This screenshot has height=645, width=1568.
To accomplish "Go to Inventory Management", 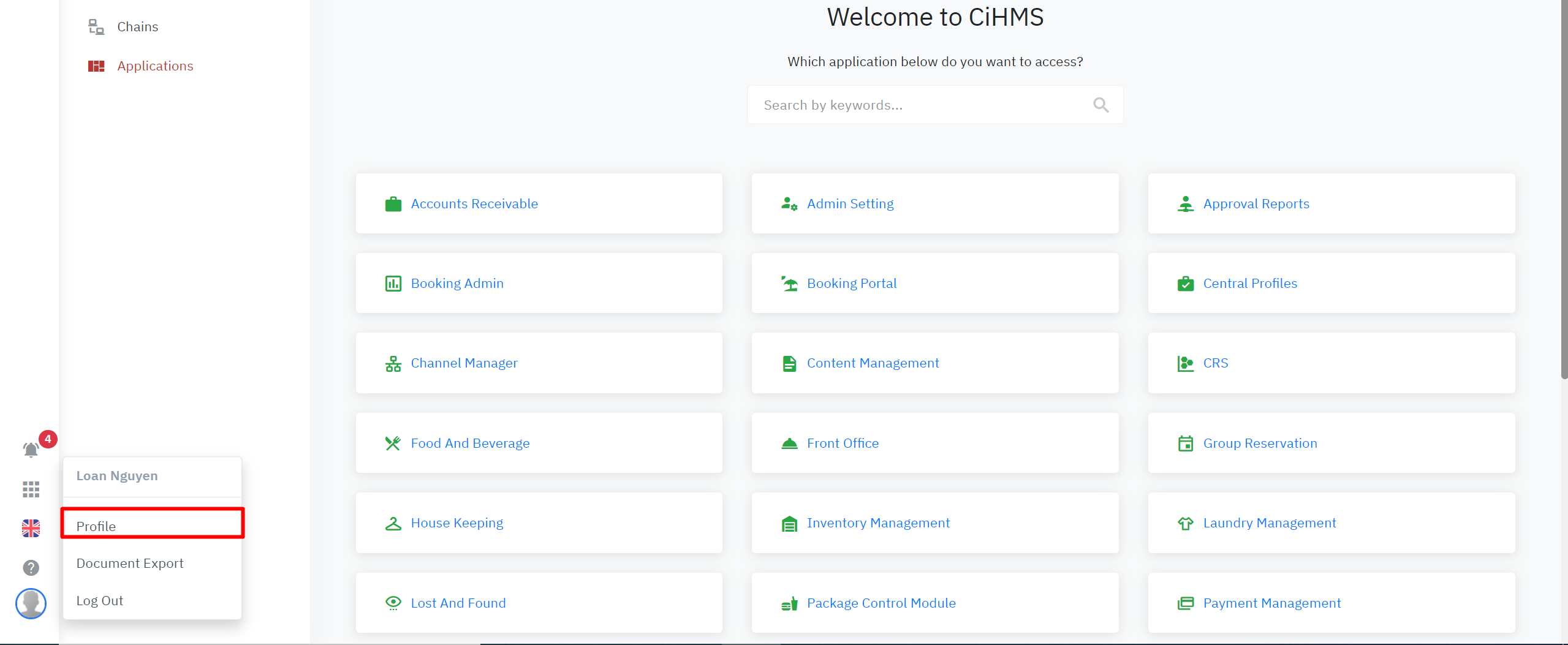I will [x=935, y=523].
